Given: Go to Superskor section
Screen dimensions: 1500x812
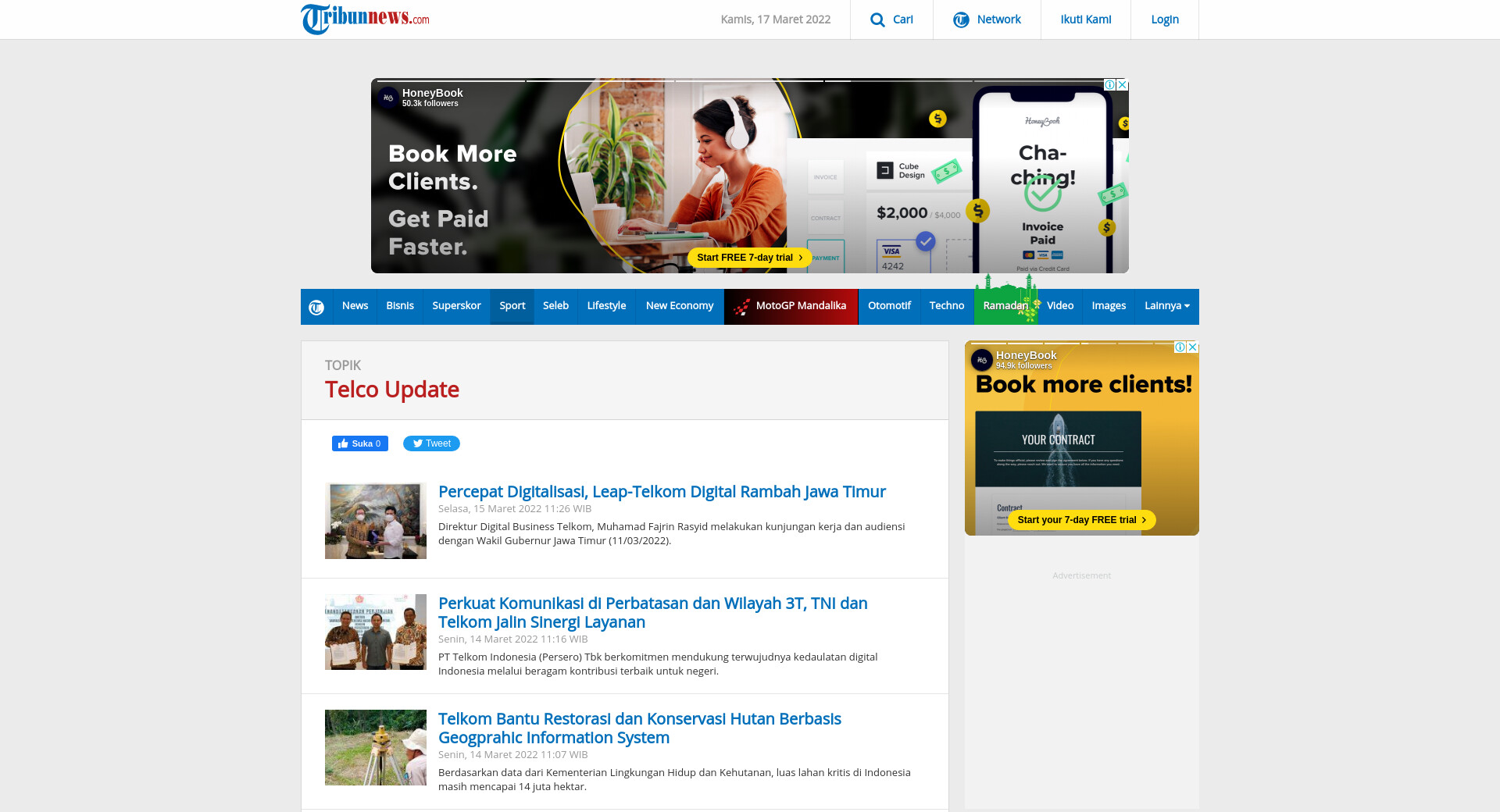Looking at the screenshot, I should [456, 306].
